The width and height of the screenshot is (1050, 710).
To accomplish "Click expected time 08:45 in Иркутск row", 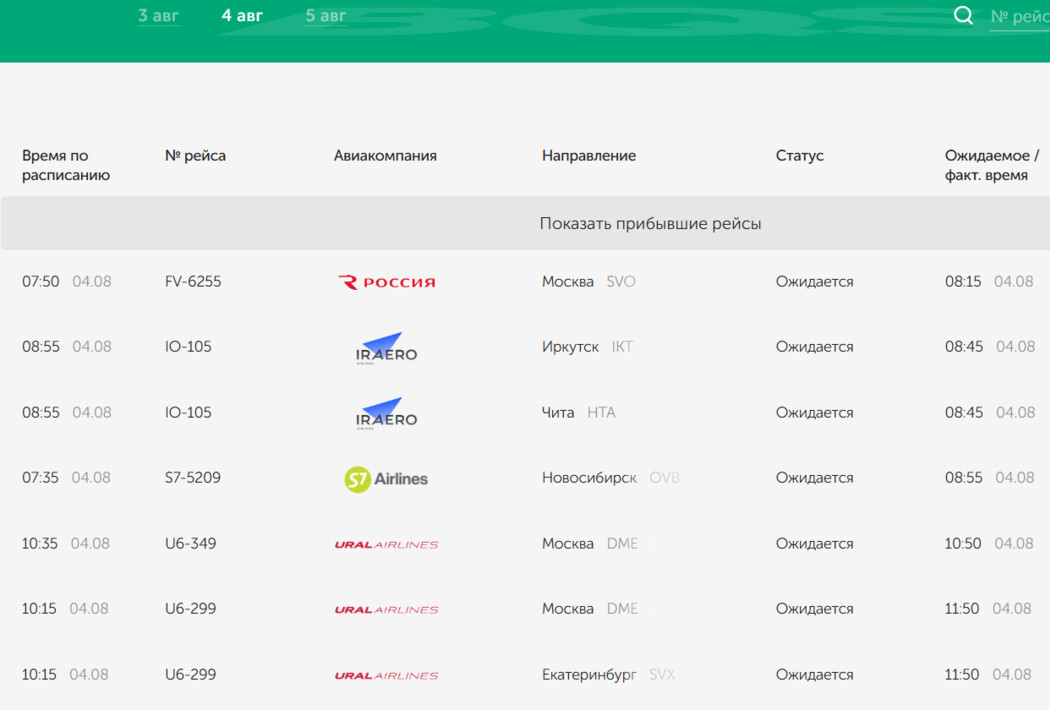I will [x=964, y=346].
